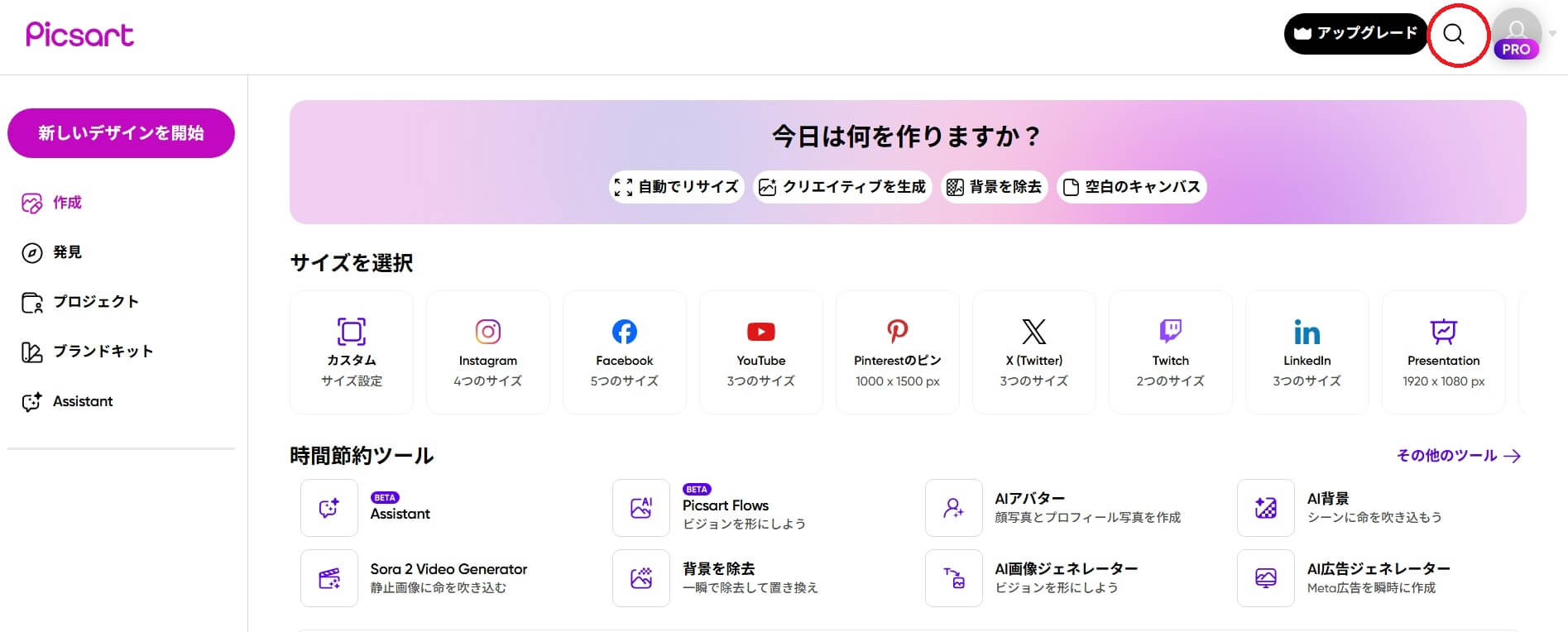Screen dimensions: 1568x632
Task: Open 発見 from the sidebar
Action: click(66, 252)
